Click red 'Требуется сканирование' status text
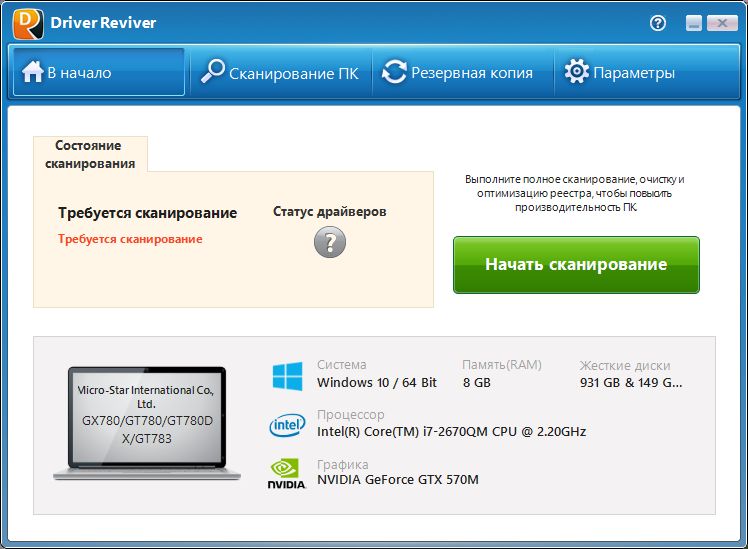The width and height of the screenshot is (748, 549). (x=130, y=239)
